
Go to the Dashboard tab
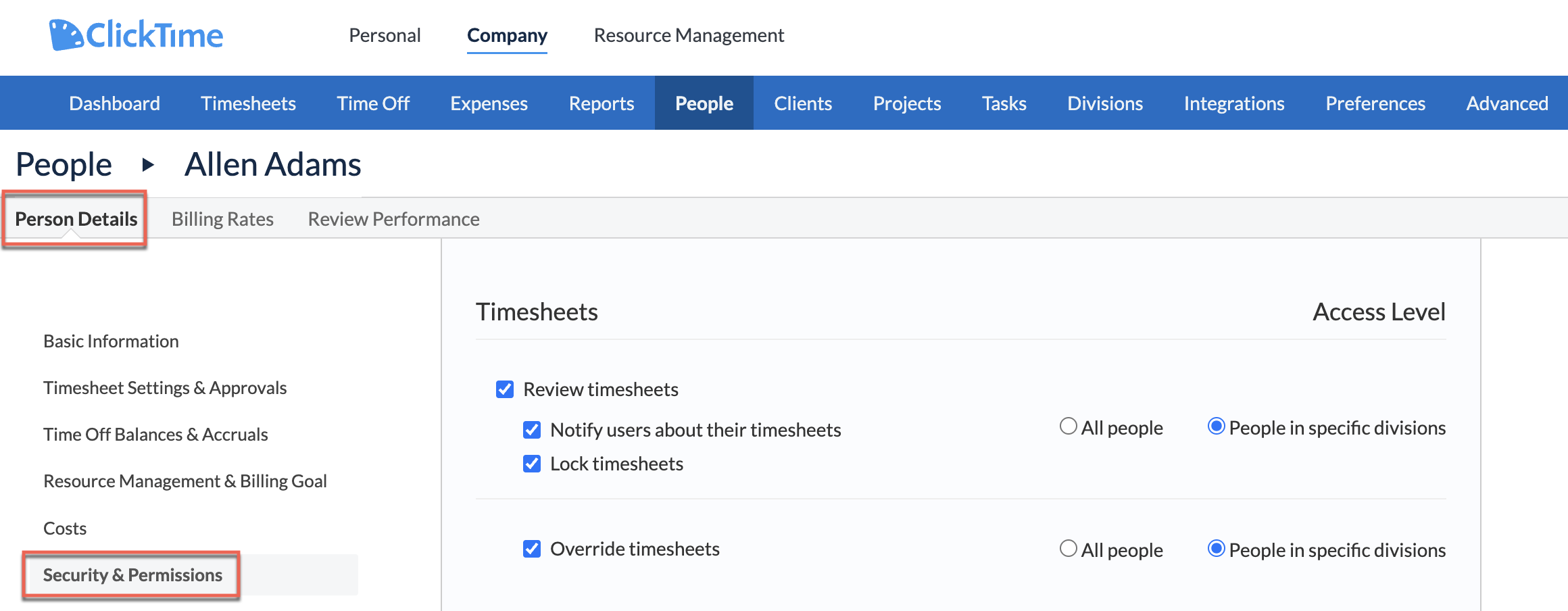[x=114, y=103]
